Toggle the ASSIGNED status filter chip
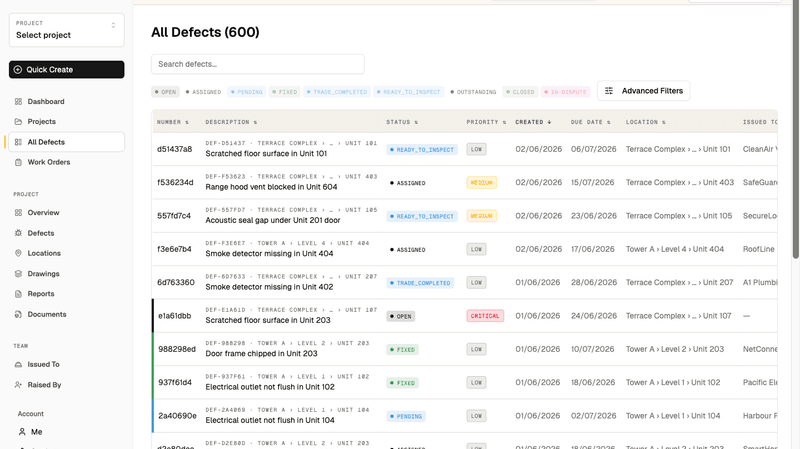 pos(203,92)
